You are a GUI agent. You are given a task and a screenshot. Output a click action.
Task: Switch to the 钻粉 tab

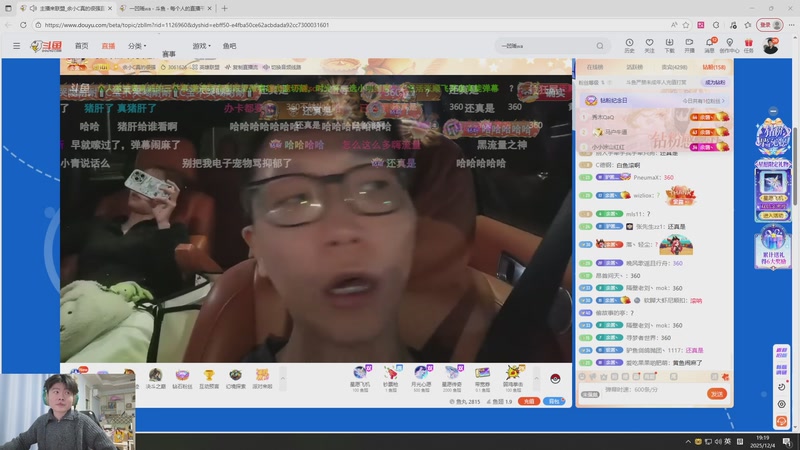click(x=714, y=67)
